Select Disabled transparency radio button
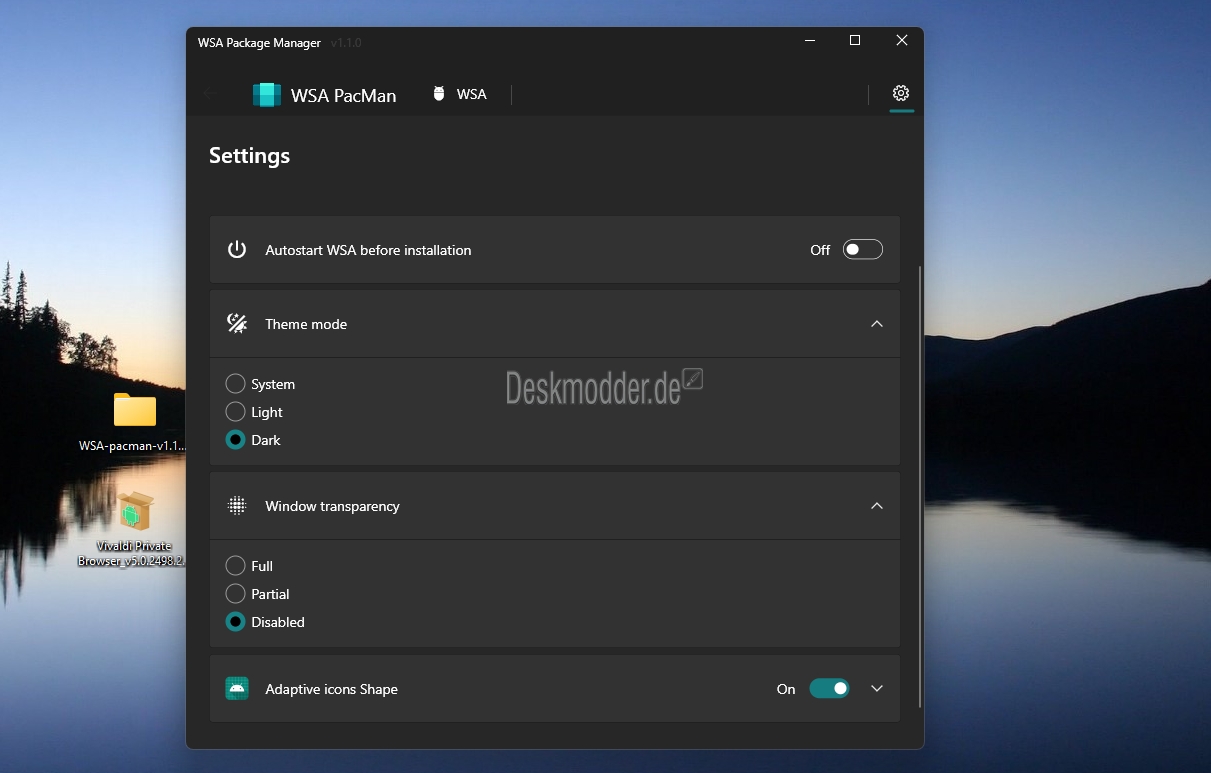 236,621
